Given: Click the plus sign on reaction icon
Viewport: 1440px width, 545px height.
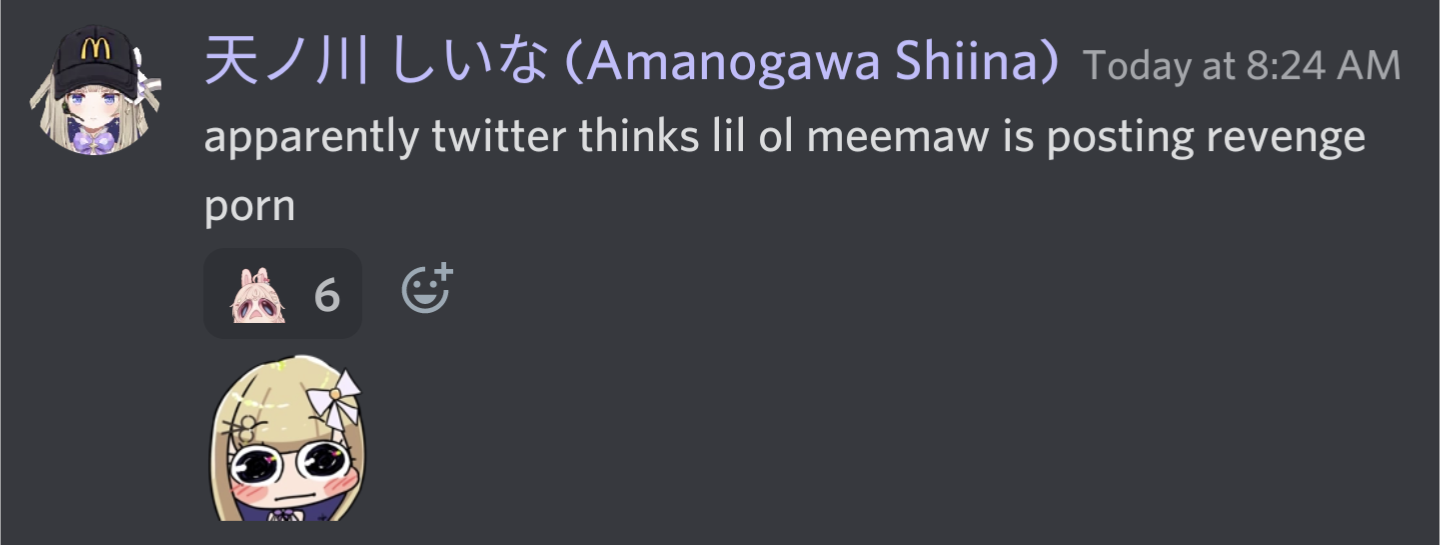Looking at the screenshot, I should tap(442, 273).
